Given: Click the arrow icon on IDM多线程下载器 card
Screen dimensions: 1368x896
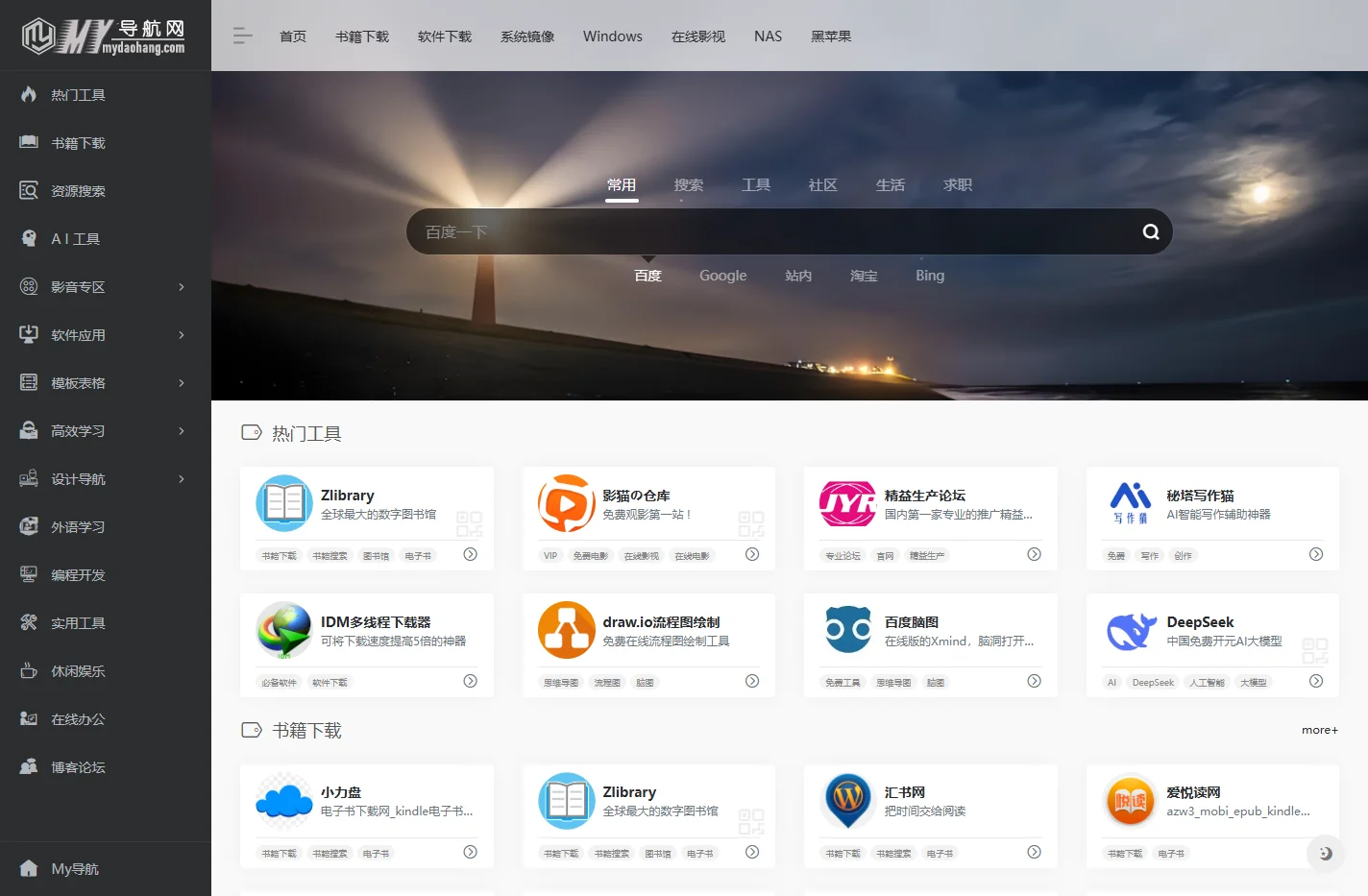Looking at the screenshot, I should pyautogui.click(x=471, y=681).
